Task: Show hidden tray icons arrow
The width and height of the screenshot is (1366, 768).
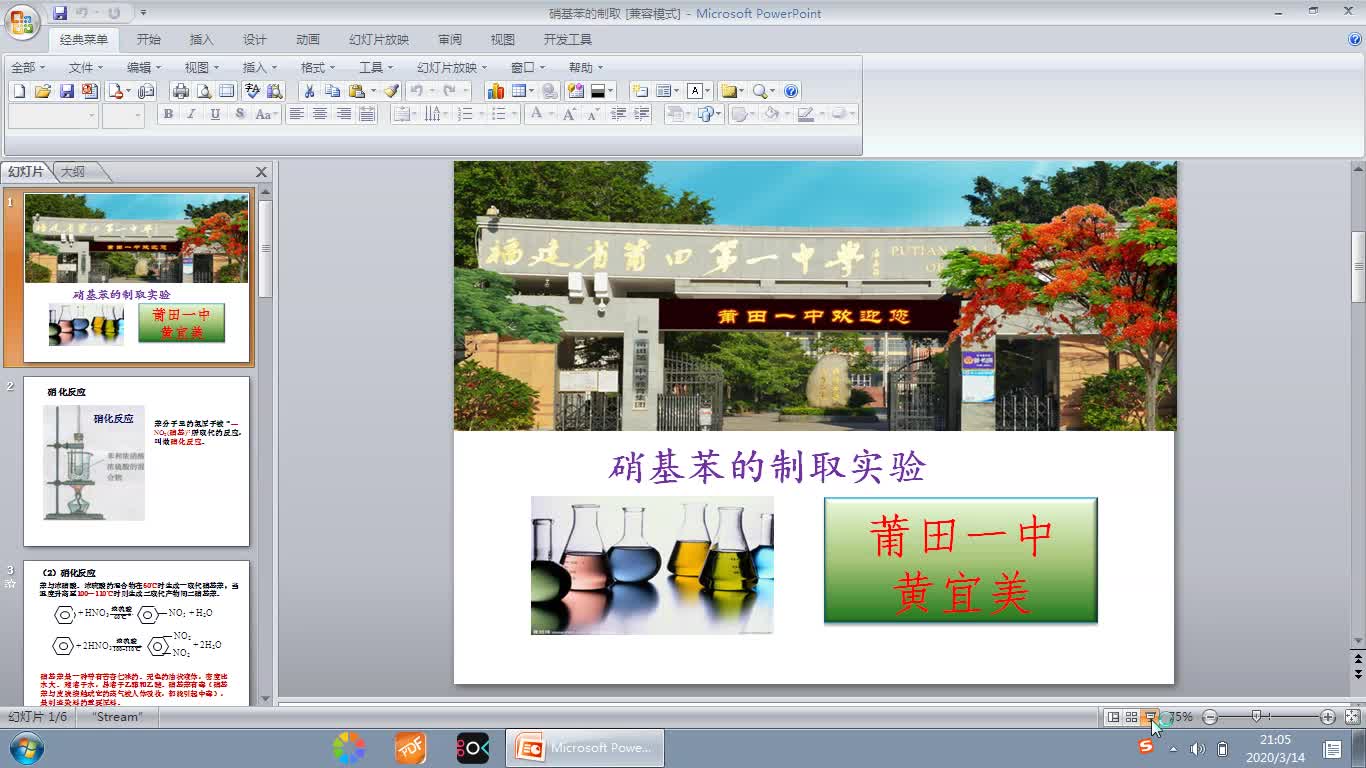Action: [x=1173, y=749]
